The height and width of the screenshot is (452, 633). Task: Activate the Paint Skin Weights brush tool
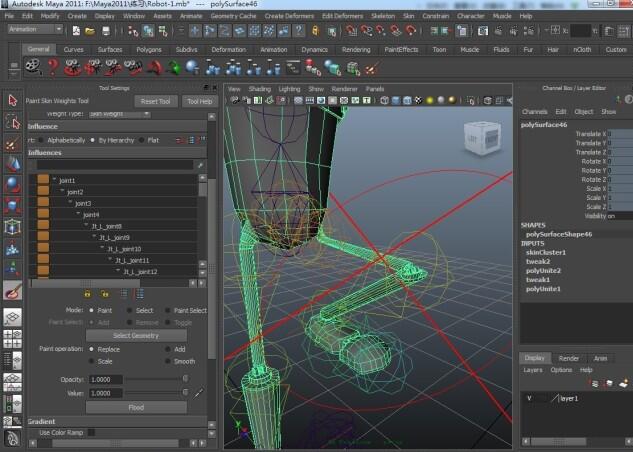point(12,291)
